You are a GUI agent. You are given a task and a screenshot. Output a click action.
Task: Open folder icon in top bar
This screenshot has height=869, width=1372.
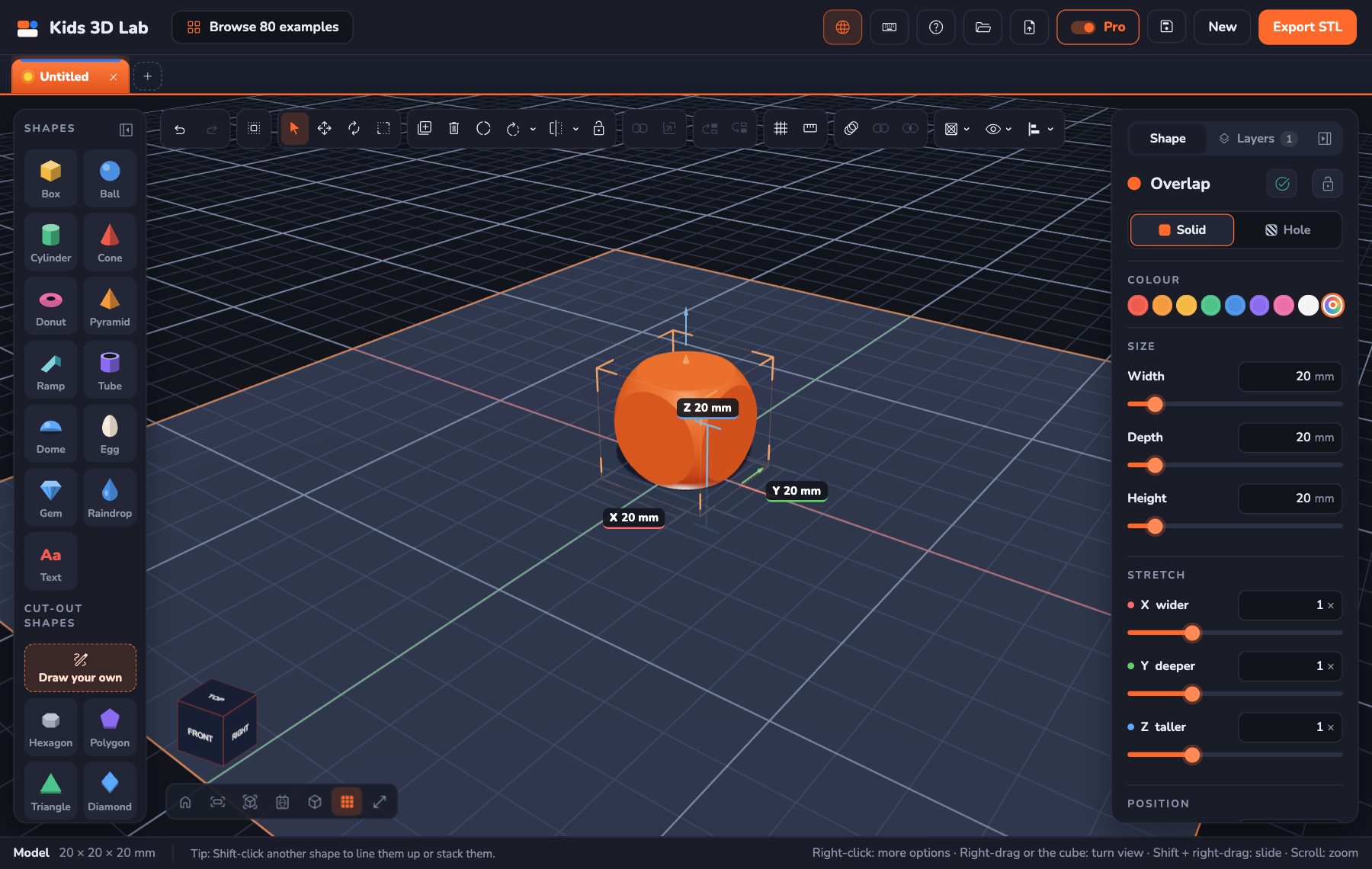tap(983, 27)
